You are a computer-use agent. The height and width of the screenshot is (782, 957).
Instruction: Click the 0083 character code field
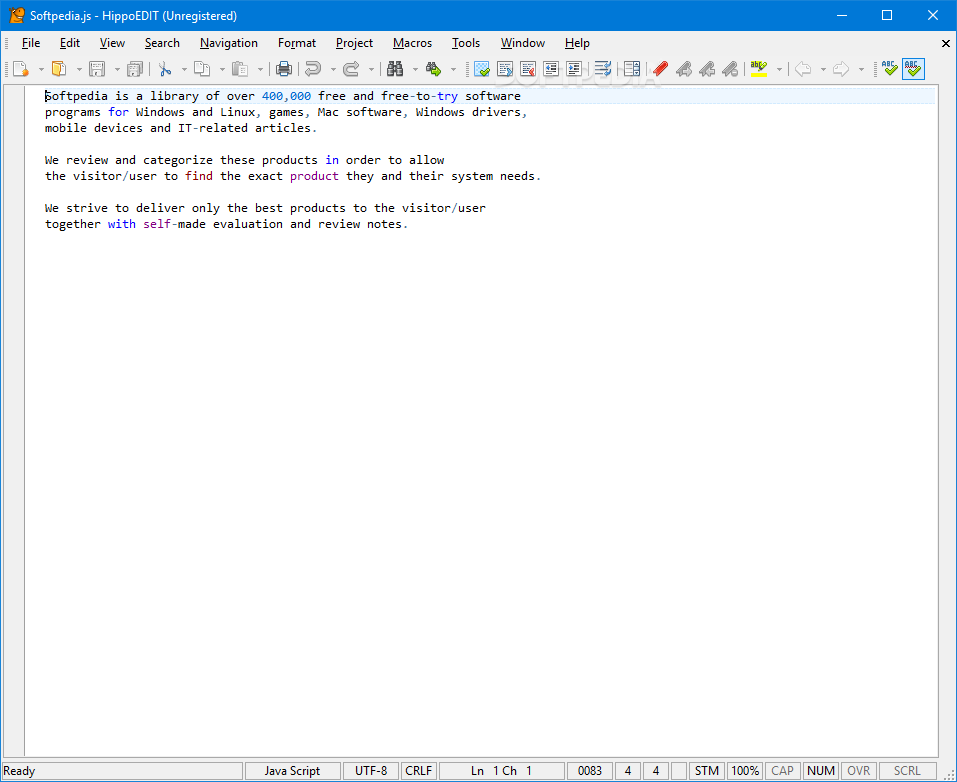[590, 771]
